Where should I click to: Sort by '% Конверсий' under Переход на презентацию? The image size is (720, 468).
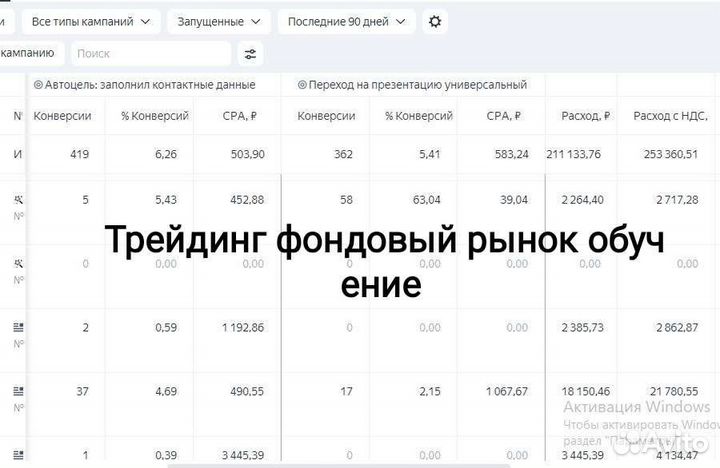(x=419, y=116)
